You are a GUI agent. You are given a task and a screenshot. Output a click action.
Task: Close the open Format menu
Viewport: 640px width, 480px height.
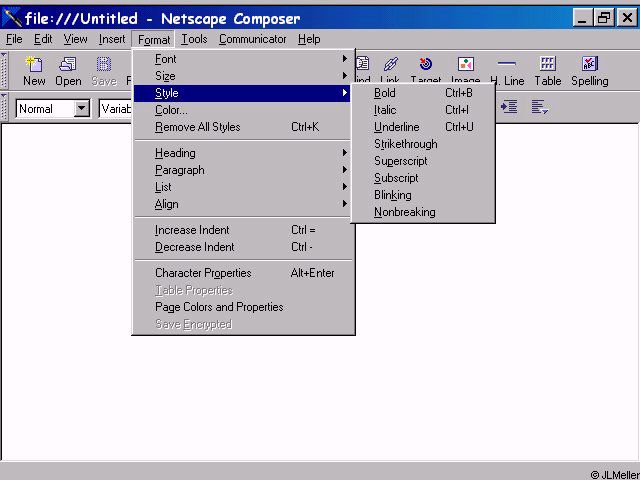(x=153, y=40)
